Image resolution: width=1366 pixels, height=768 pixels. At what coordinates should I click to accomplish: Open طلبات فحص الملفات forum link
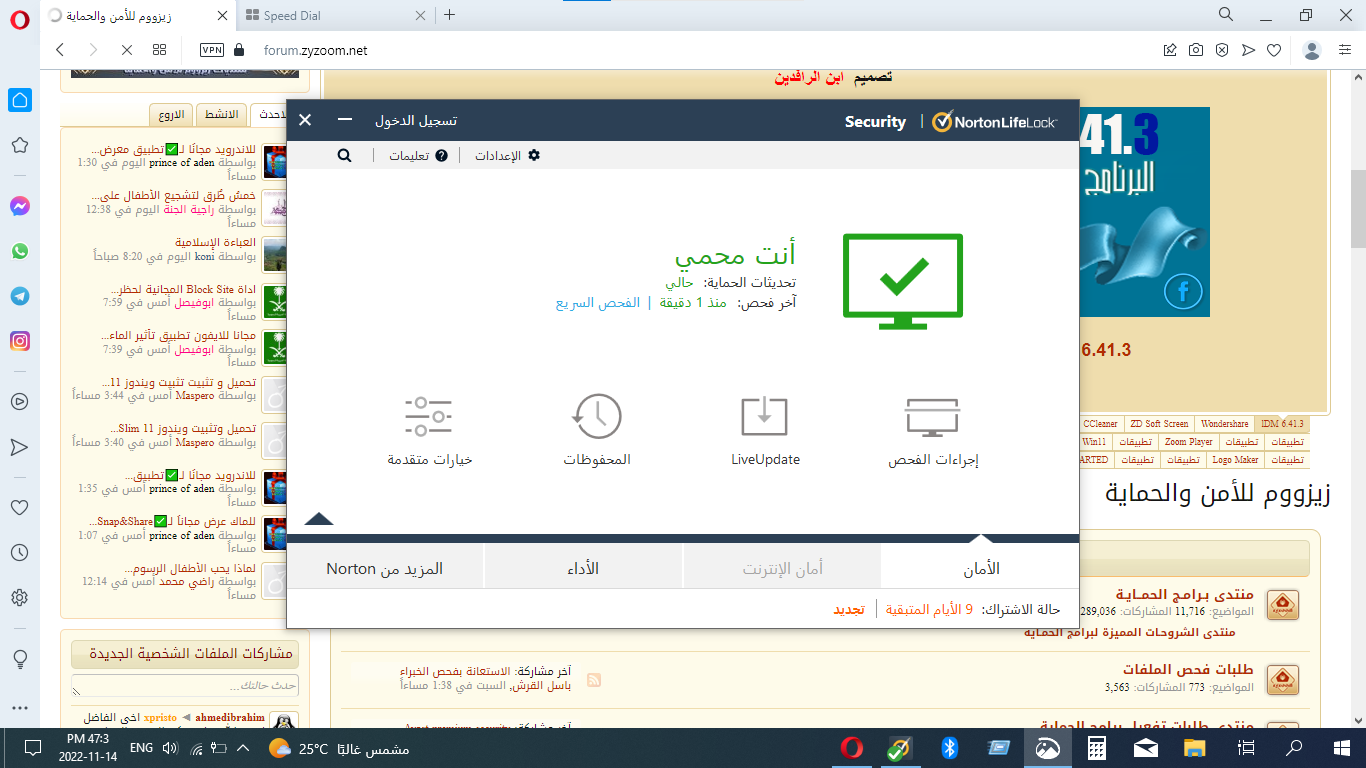tap(1189, 670)
